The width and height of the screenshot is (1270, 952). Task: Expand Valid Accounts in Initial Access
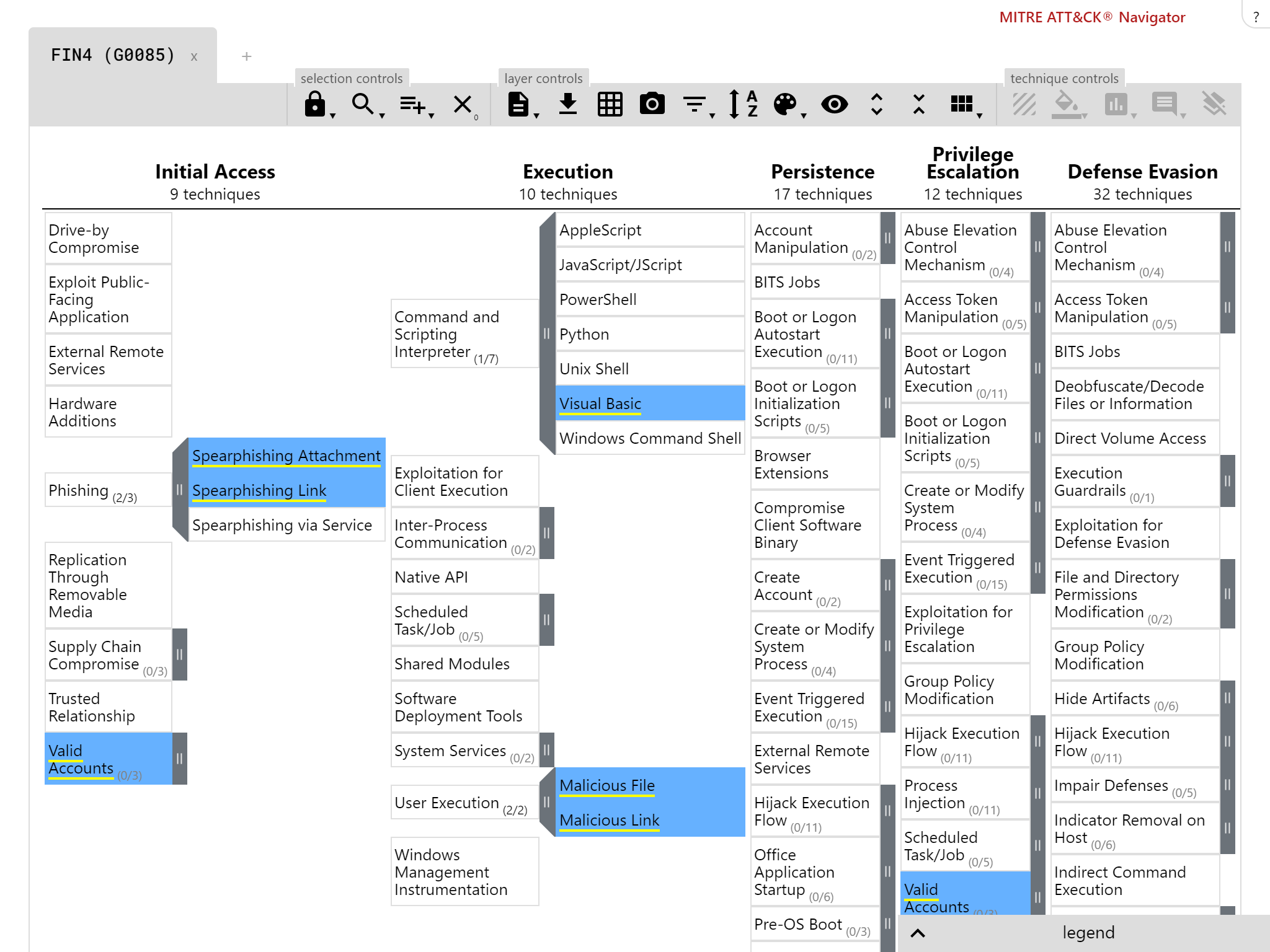click(x=180, y=759)
